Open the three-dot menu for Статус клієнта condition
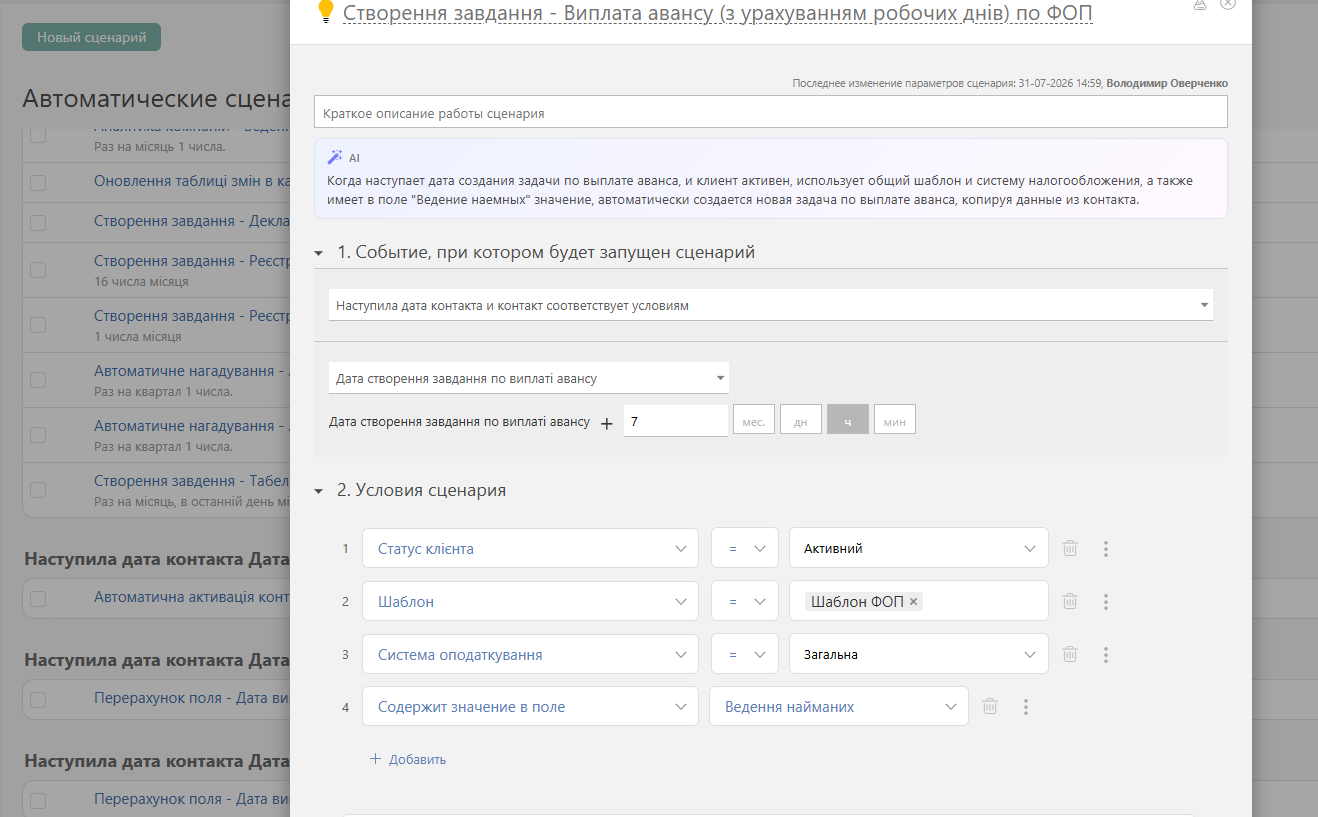1318x817 pixels. 1106,548
